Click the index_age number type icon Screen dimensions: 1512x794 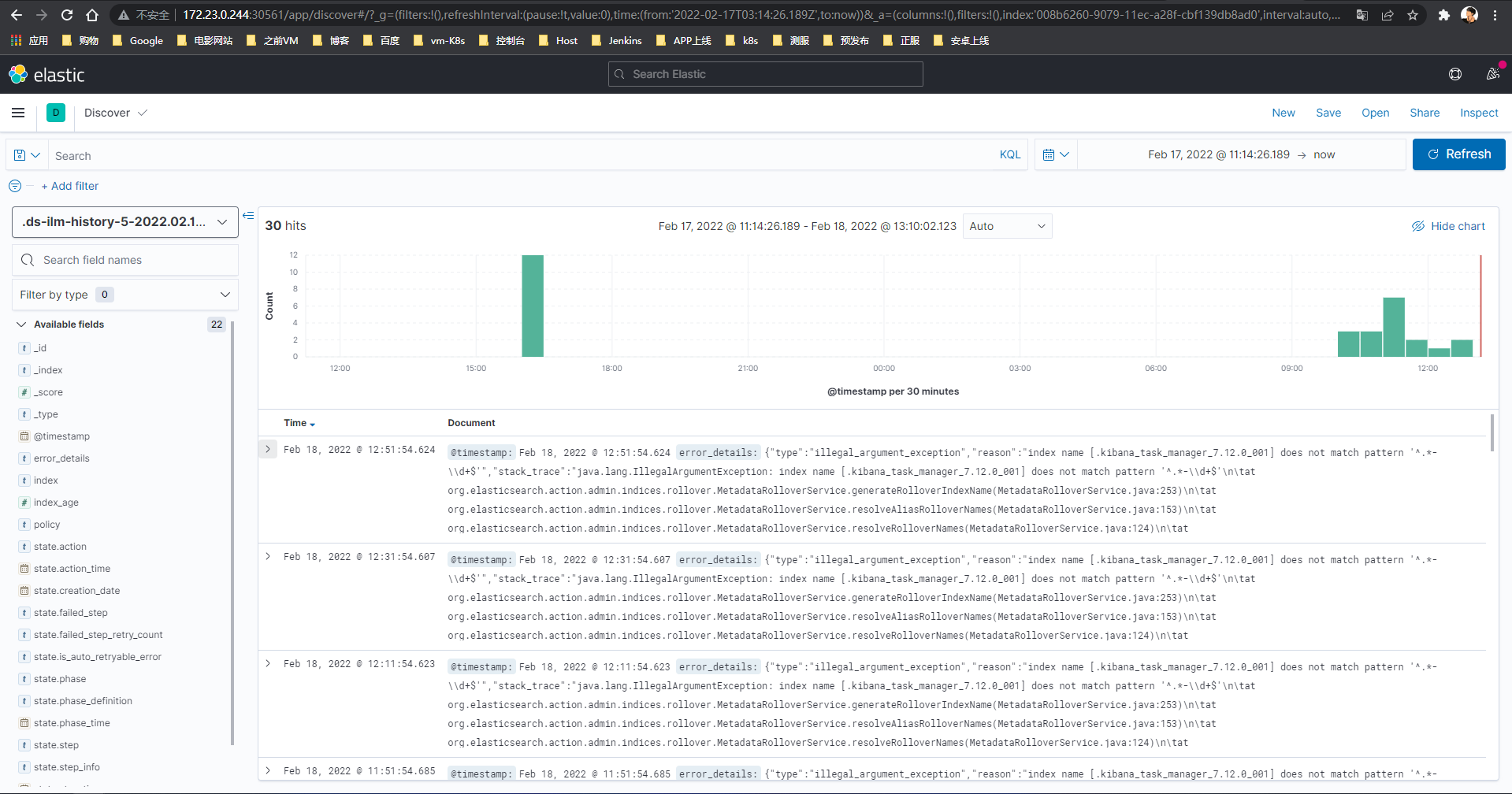pyautogui.click(x=24, y=503)
